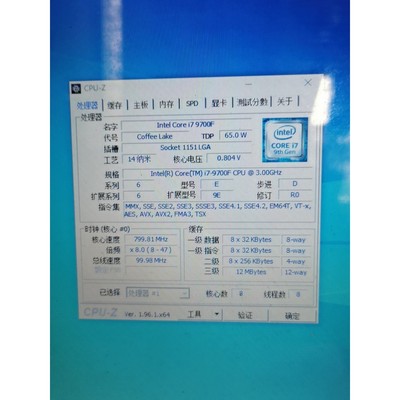Select the 内存 tab
The image size is (400, 400).
coord(166,104)
